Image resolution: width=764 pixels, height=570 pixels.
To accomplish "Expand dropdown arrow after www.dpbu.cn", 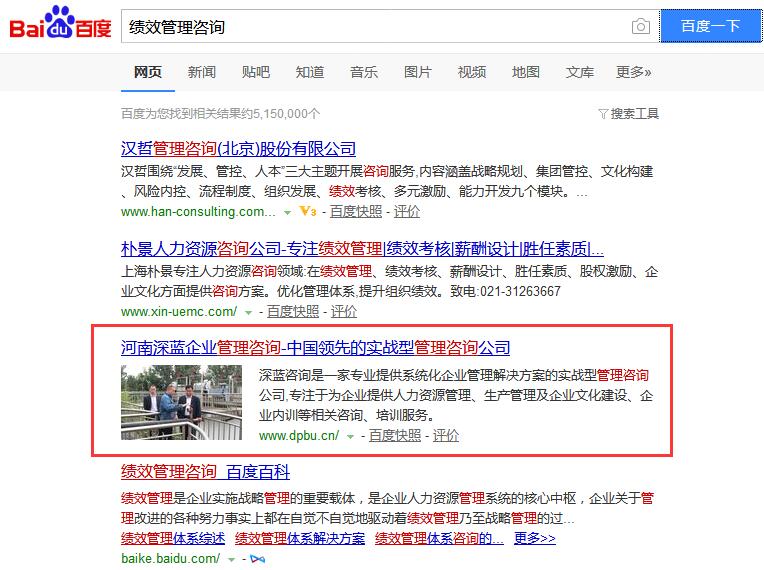I will click(349, 436).
